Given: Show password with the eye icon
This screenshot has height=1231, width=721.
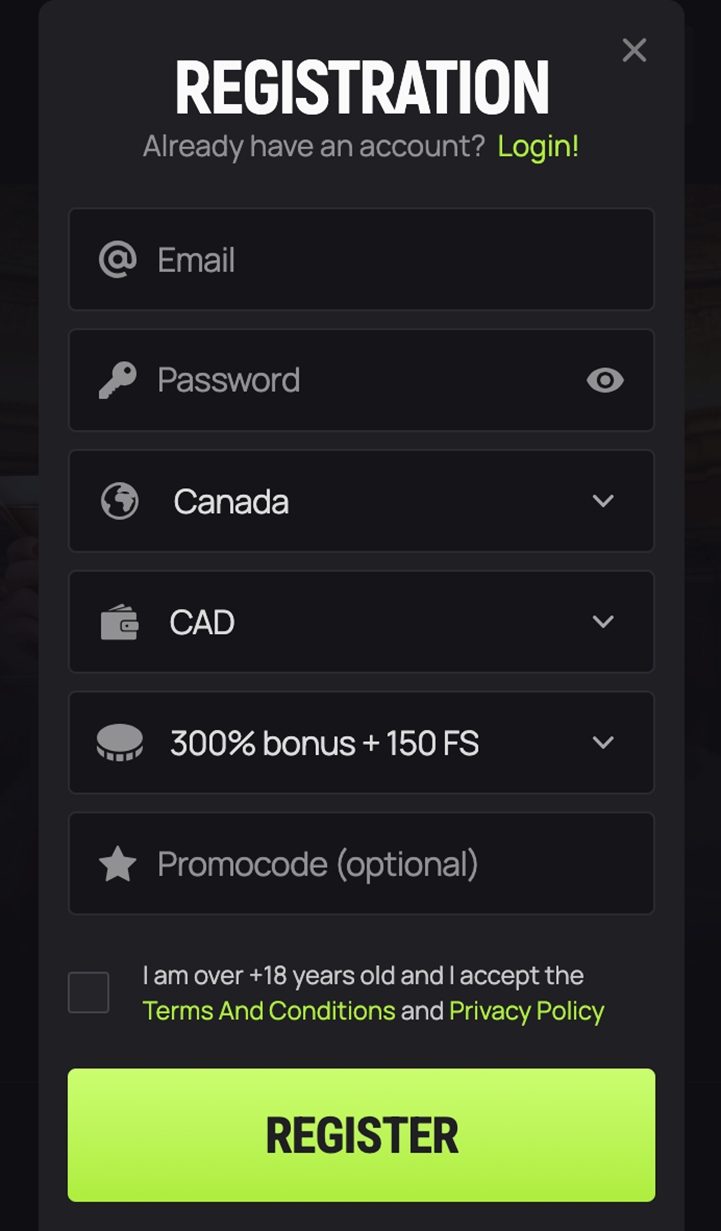Looking at the screenshot, I should point(605,380).
